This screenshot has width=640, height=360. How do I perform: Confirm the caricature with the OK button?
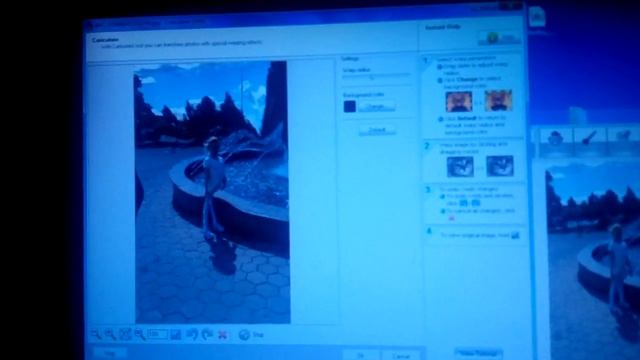pos(361,356)
